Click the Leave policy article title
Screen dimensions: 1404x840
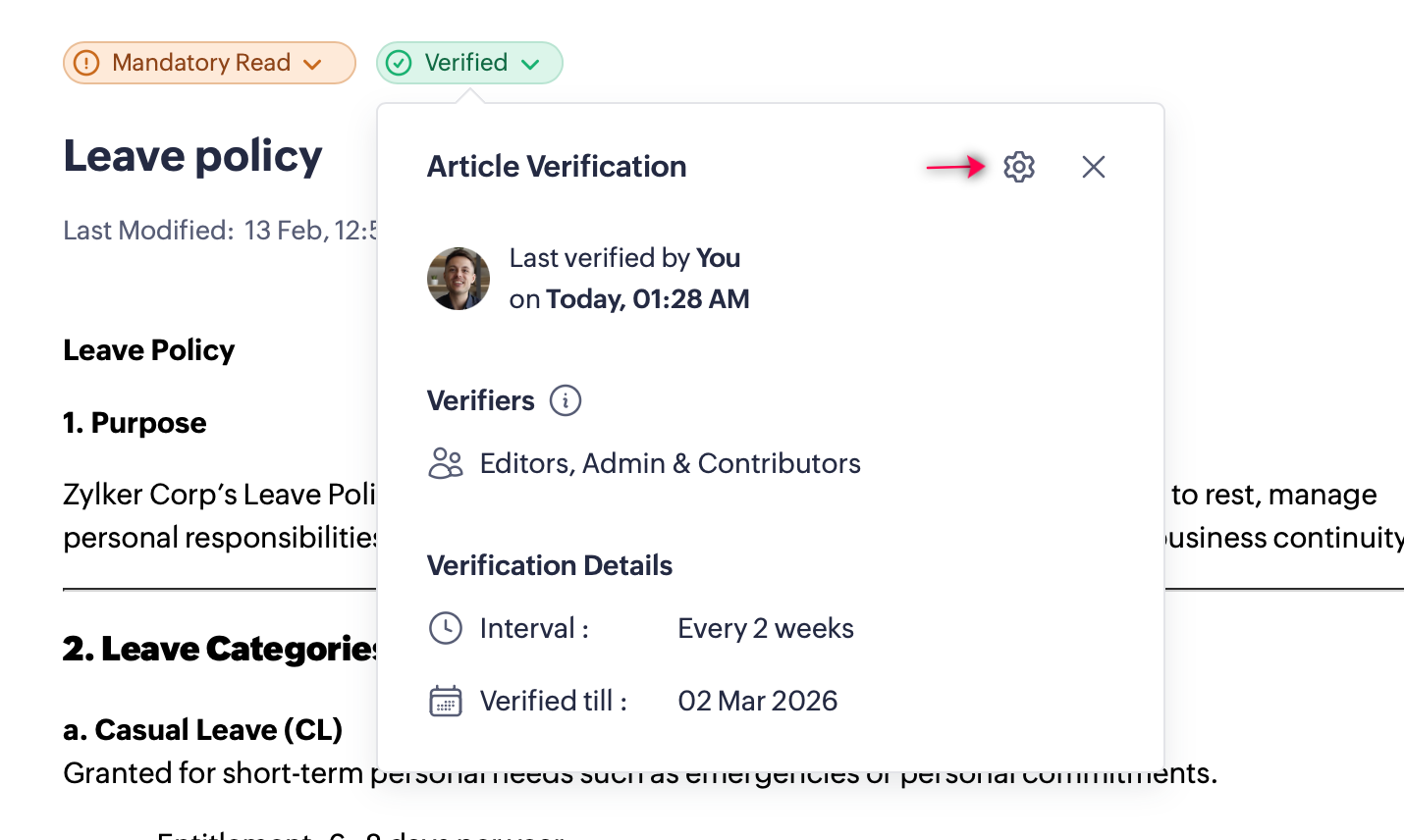(x=192, y=156)
